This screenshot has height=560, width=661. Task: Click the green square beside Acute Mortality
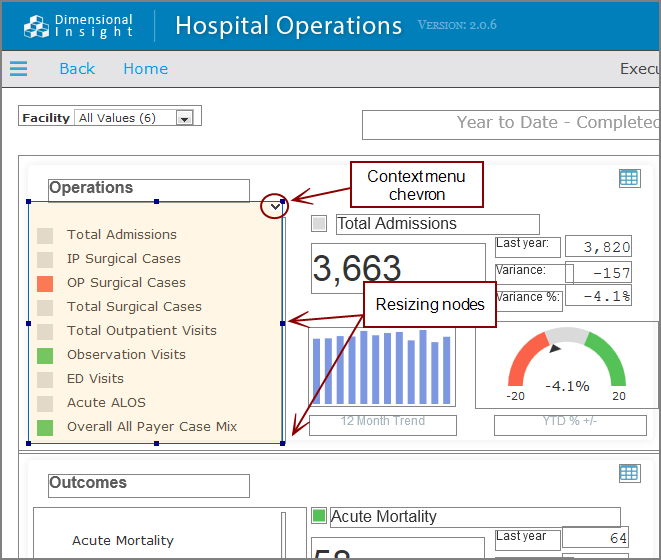click(319, 516)
